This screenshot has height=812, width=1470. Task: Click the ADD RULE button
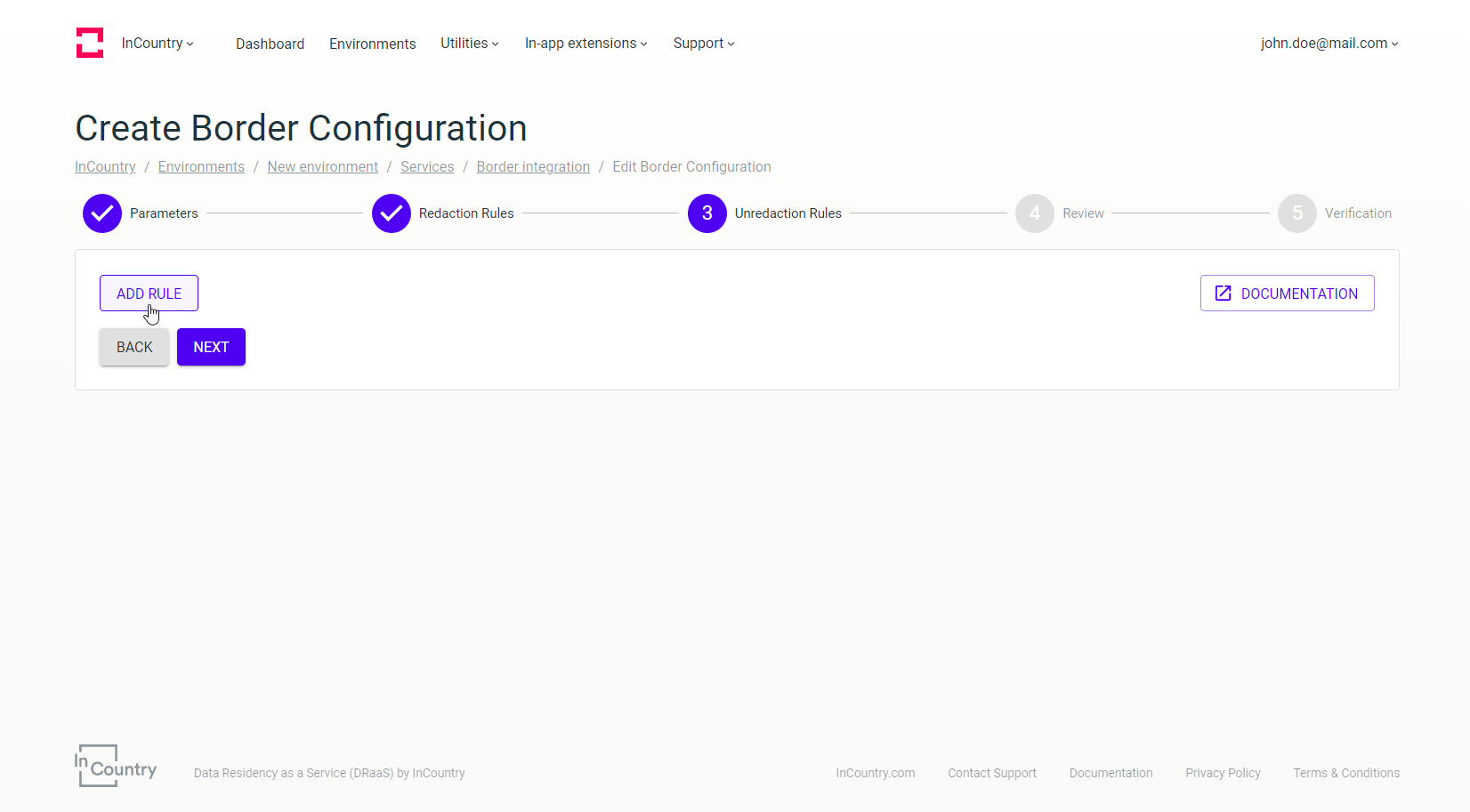click(x=149, y=293)
